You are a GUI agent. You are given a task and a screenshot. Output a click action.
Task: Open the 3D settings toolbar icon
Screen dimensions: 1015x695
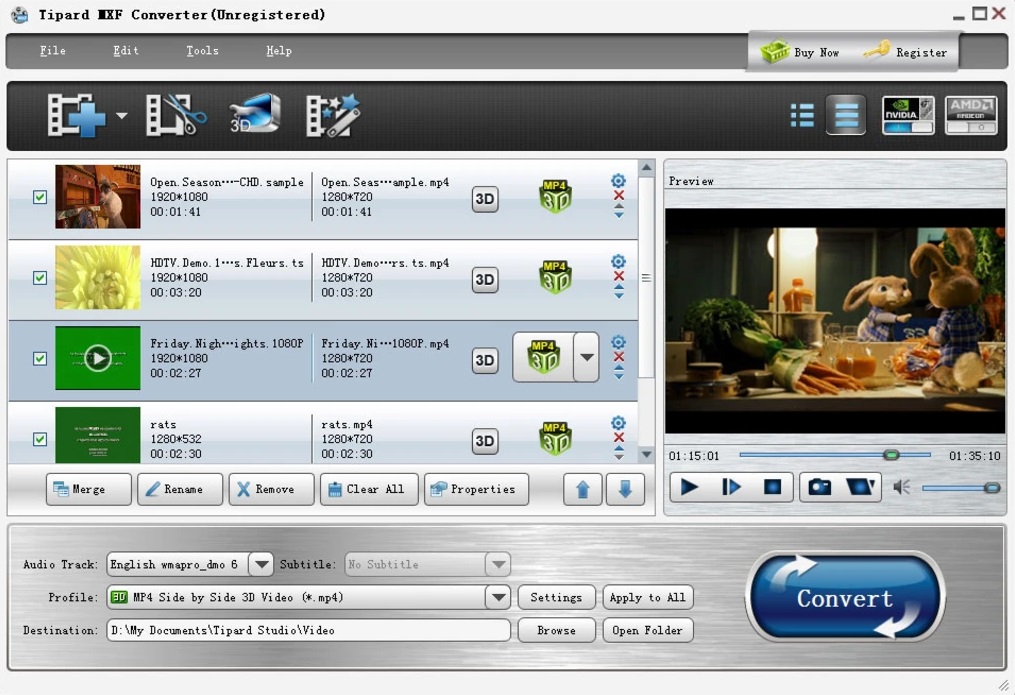coord(255,114)
